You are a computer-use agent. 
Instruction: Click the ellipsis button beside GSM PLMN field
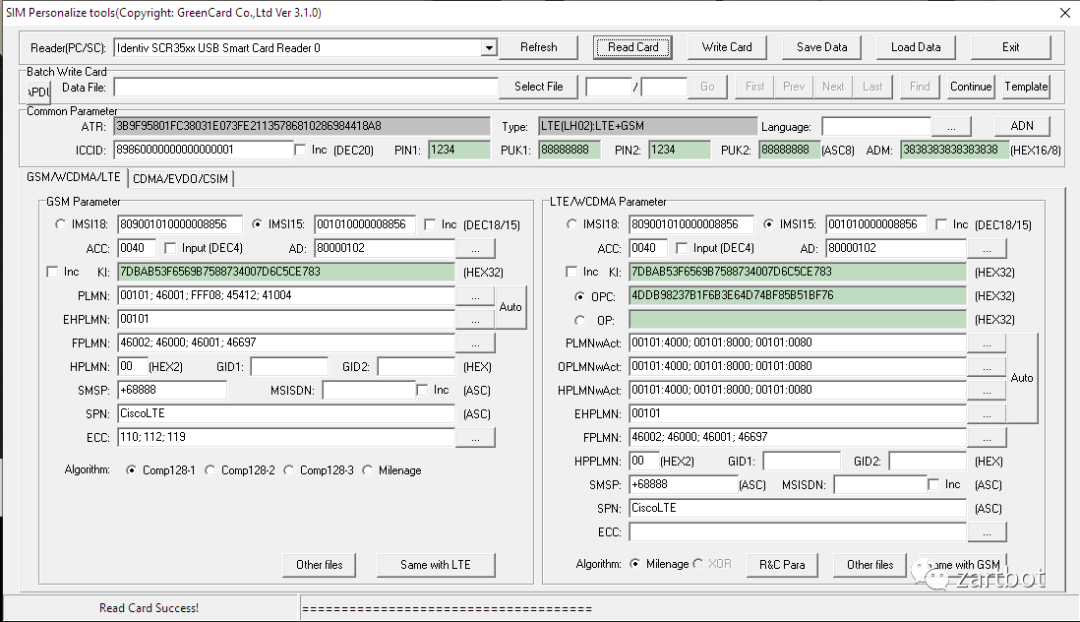point(475,296)
